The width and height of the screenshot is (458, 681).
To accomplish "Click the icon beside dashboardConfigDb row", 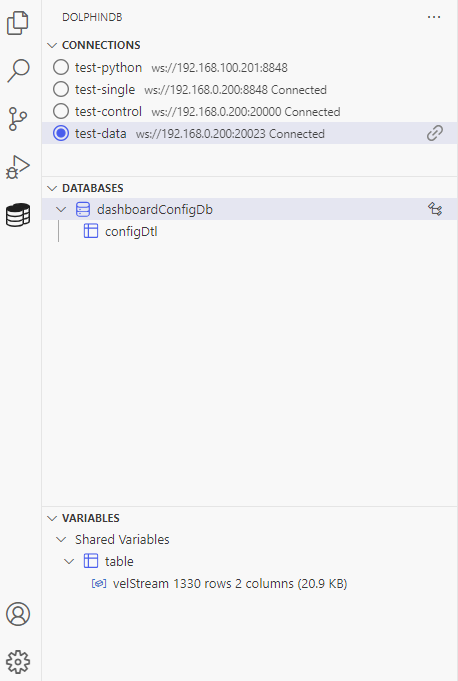I will 435,209.
